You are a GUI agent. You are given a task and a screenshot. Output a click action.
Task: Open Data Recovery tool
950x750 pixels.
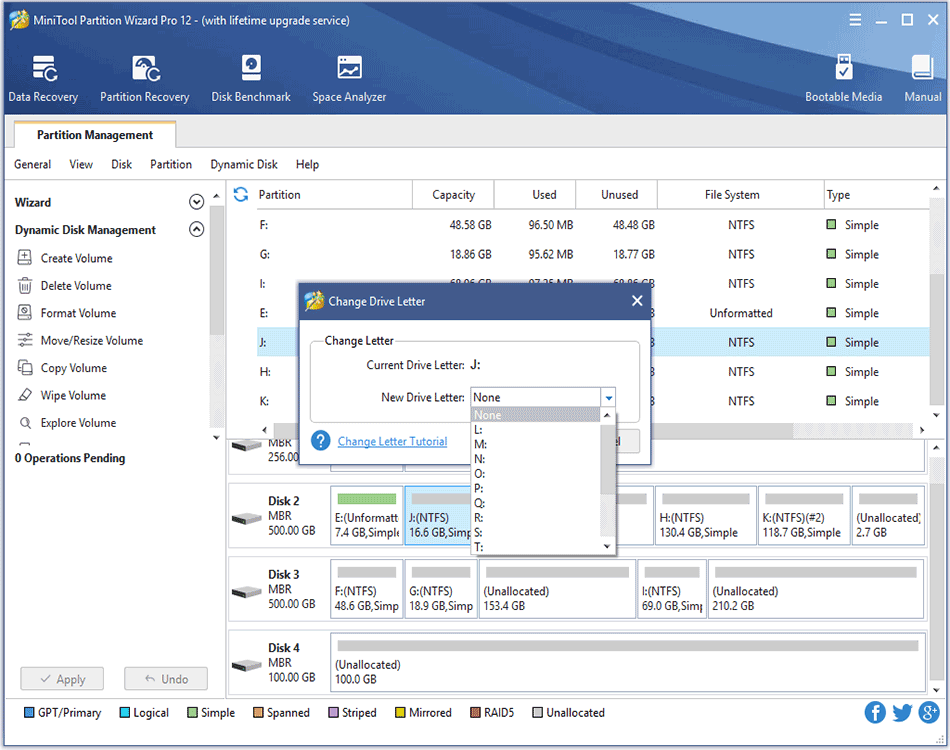click(43, 79)
